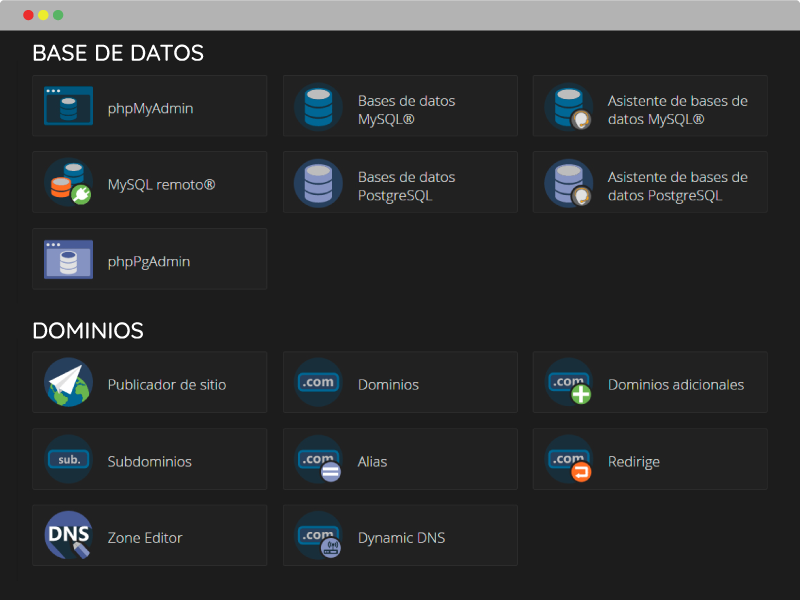Click the green macOS window button
The width and height of the screenshot is (800, 600).
coord(58,15)
